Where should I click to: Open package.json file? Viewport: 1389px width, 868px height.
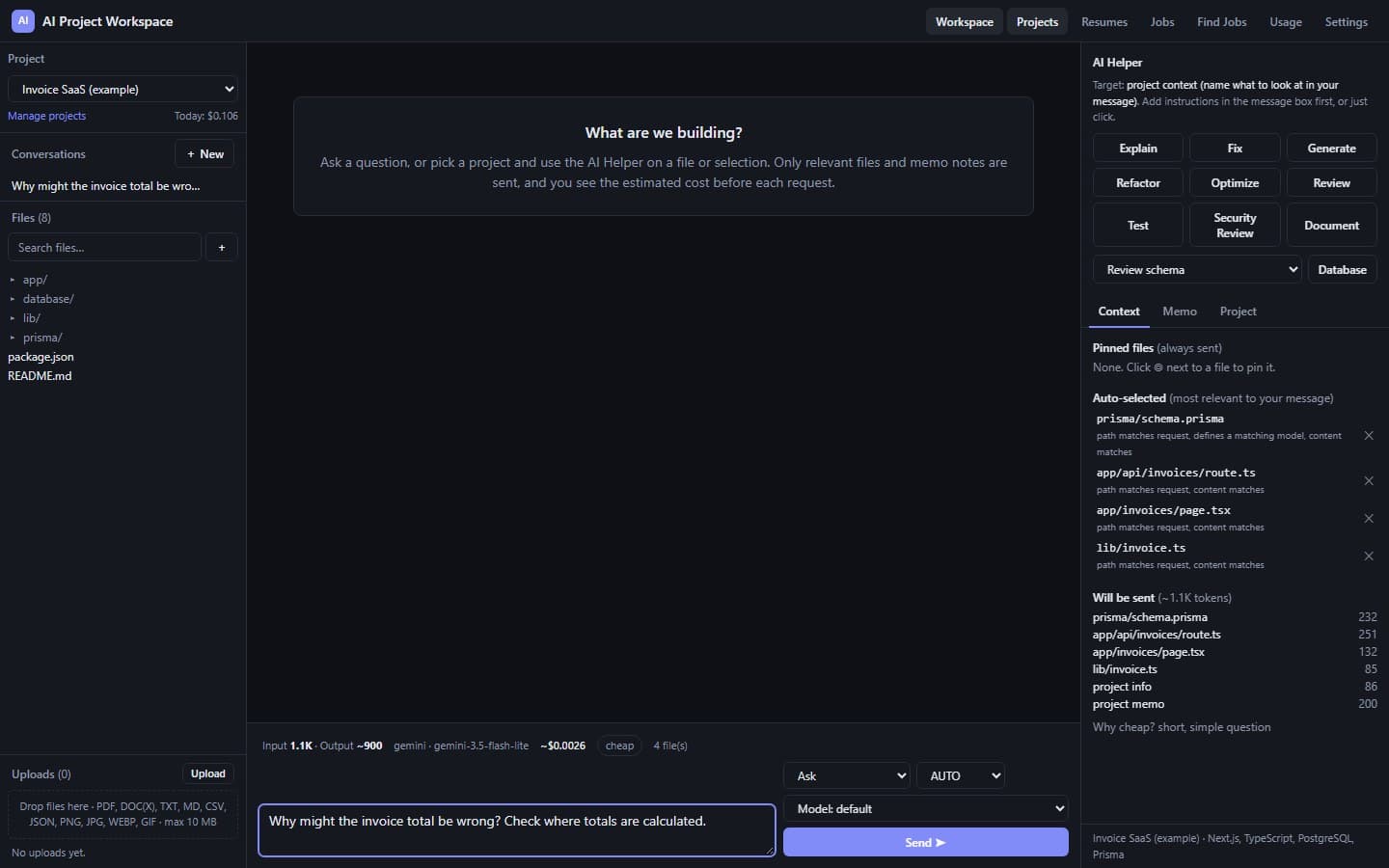pyautogui.click(x=41, y=357)
